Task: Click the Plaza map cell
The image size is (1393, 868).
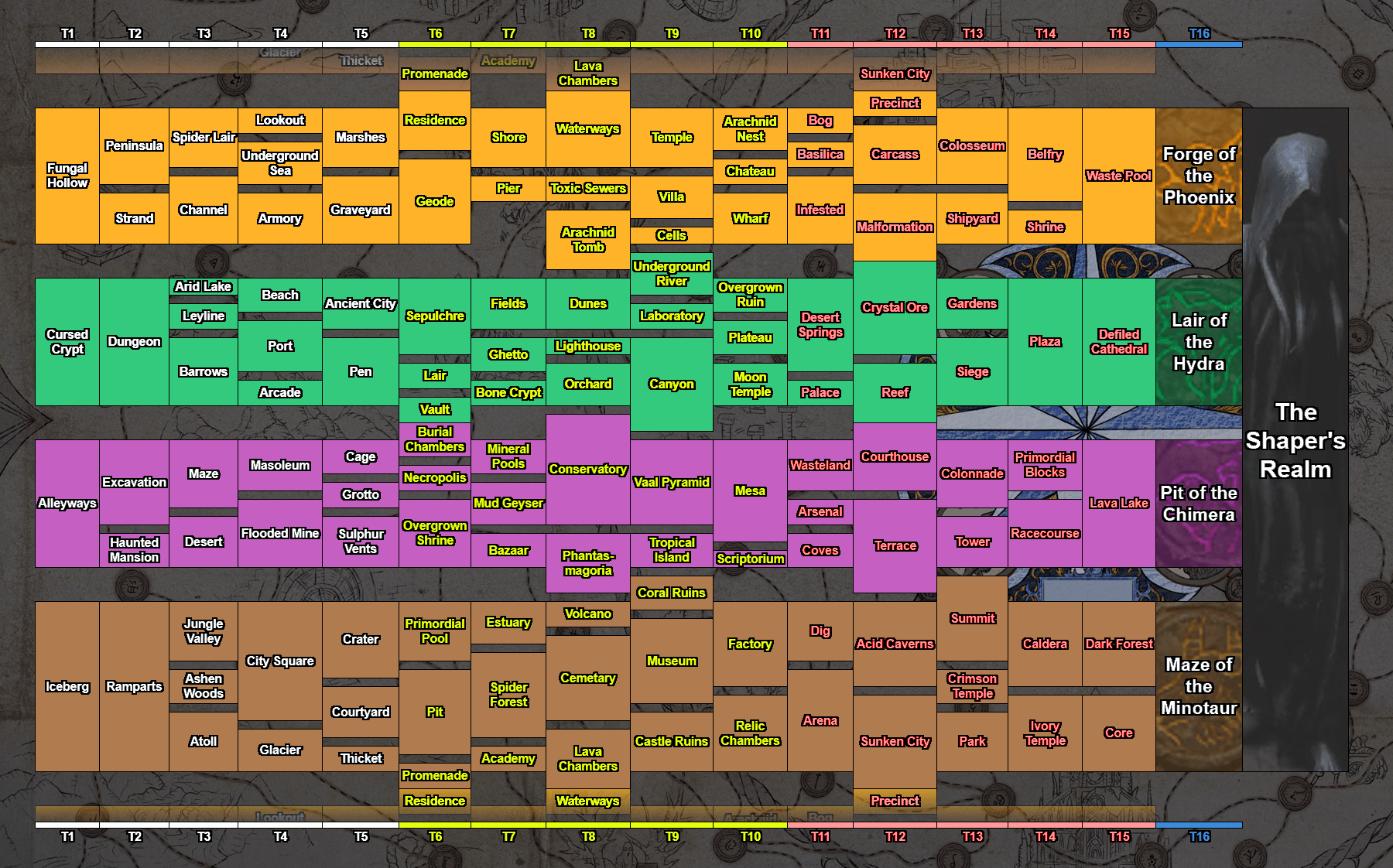Action: point(1045,342)
